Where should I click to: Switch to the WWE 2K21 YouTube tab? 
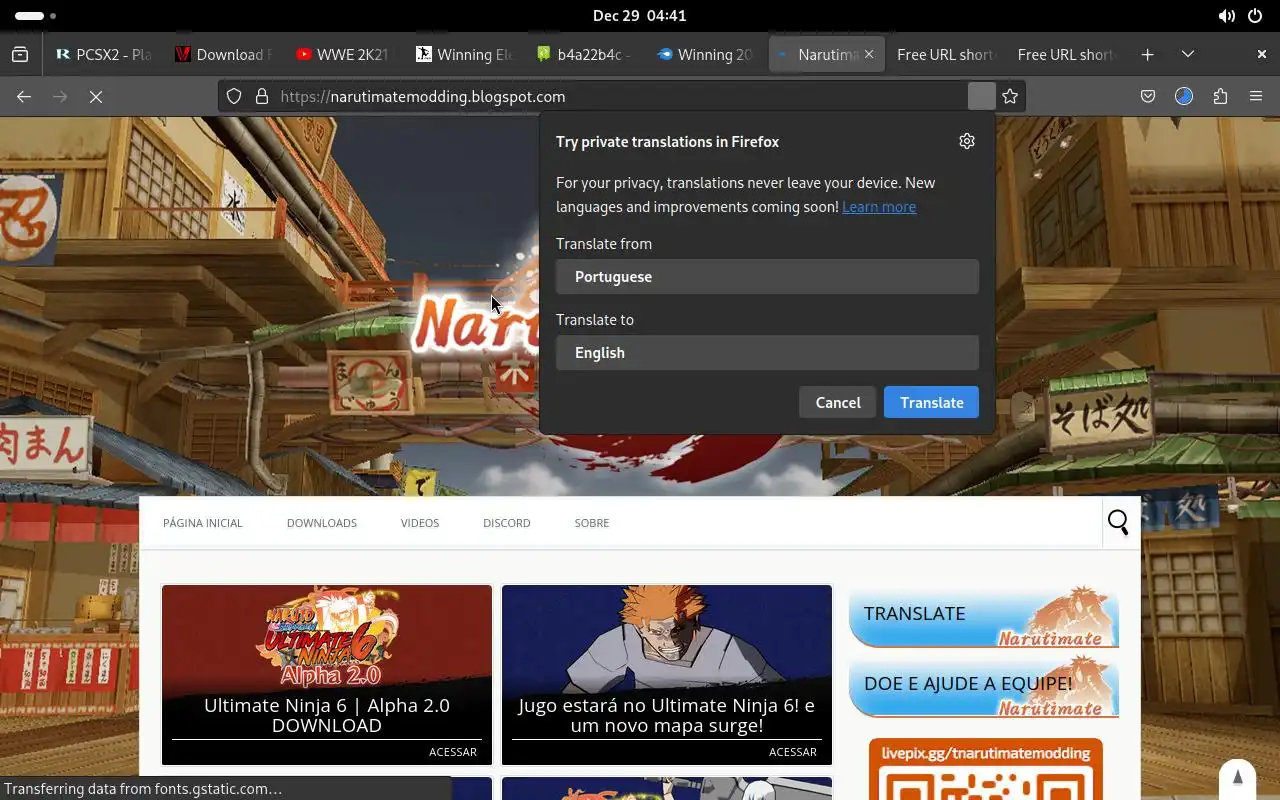344,55
